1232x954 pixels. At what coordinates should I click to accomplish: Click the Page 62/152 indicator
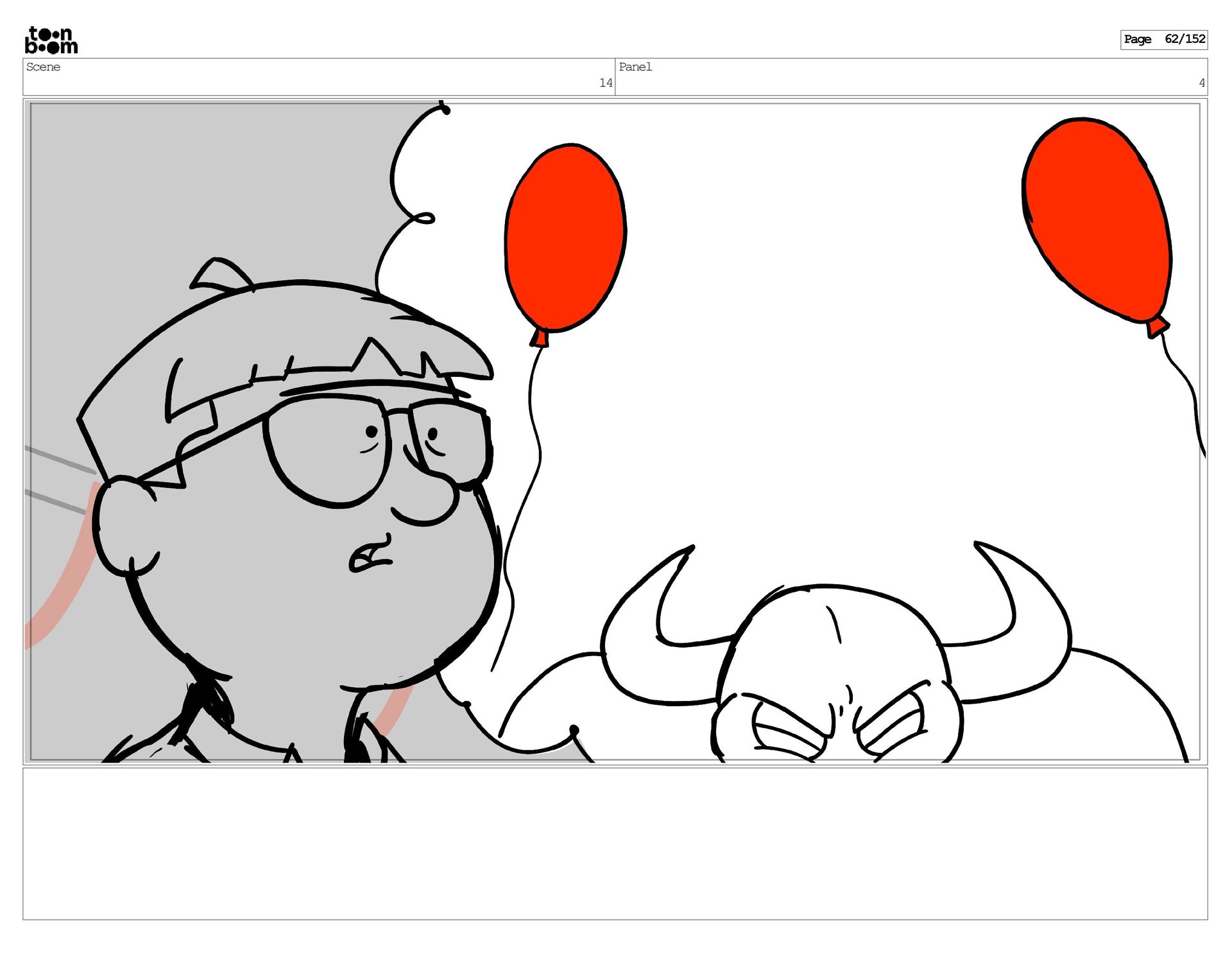[1163, 39]
